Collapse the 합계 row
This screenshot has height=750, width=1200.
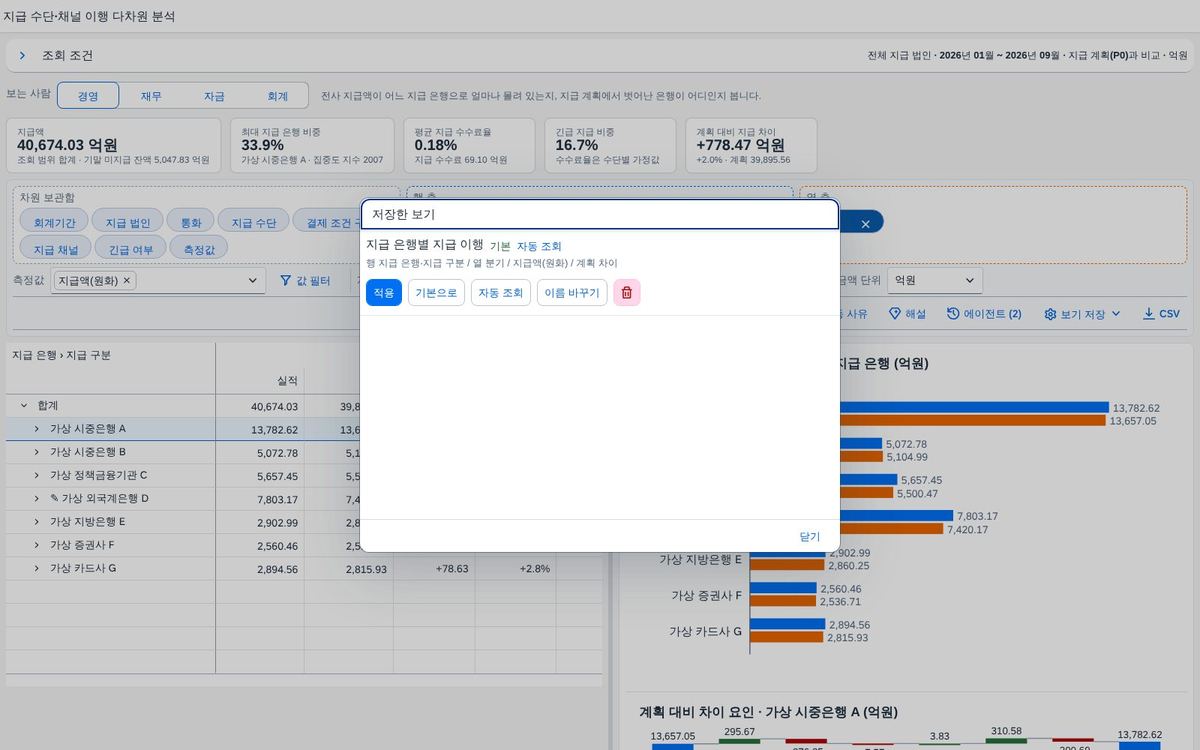(x=24, y=406)
